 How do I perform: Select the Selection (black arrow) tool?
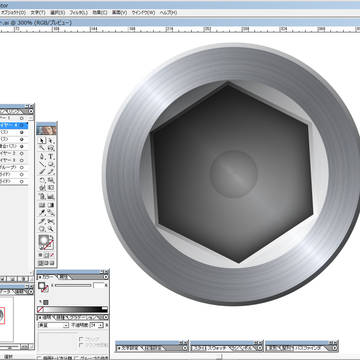[x=42, y=140]
